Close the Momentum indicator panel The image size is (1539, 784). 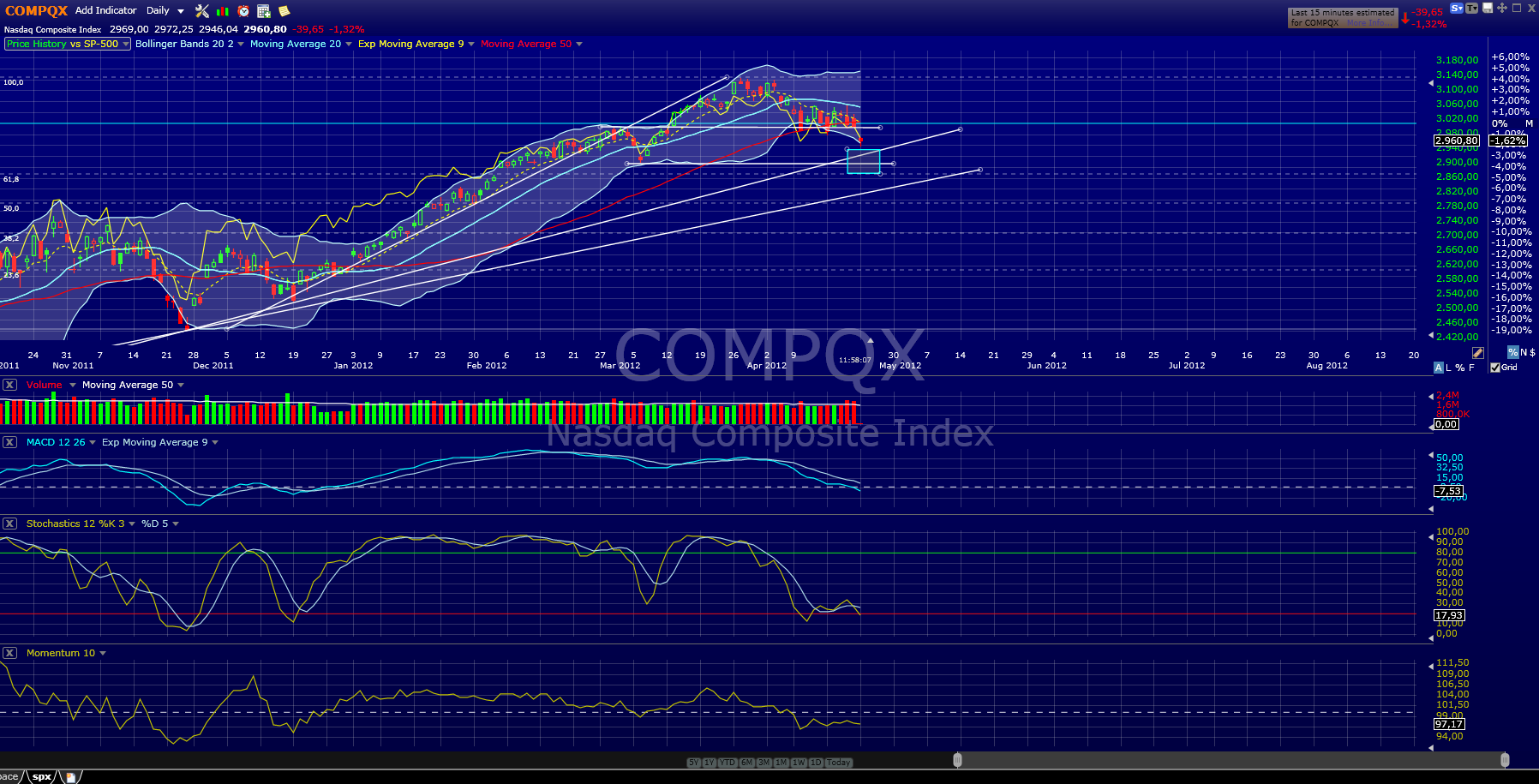pyautogui.click(x=9, y=653)
